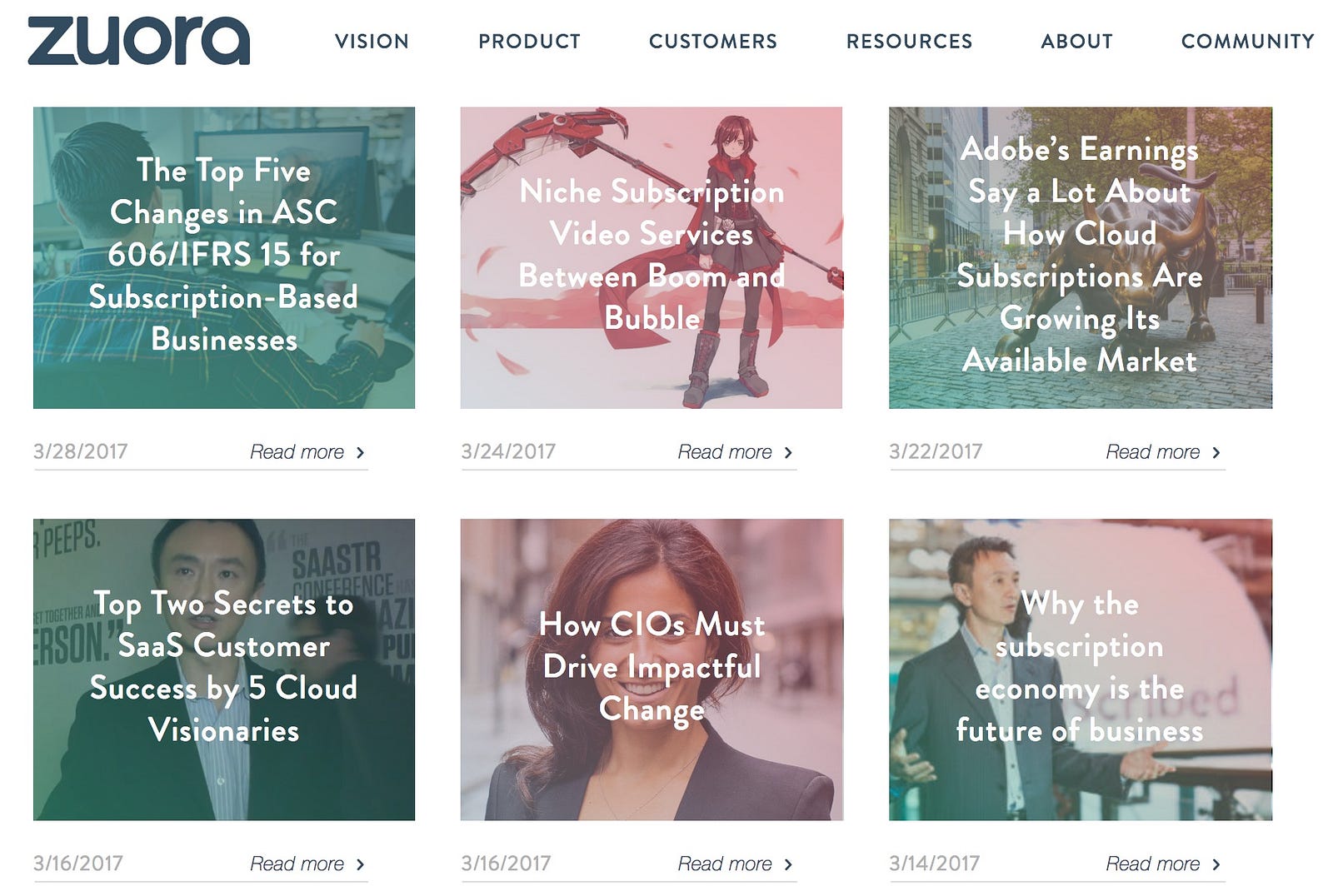1333x896 pixels.
Task: Click Read more under the CIOs post
Action: point(725,864)
